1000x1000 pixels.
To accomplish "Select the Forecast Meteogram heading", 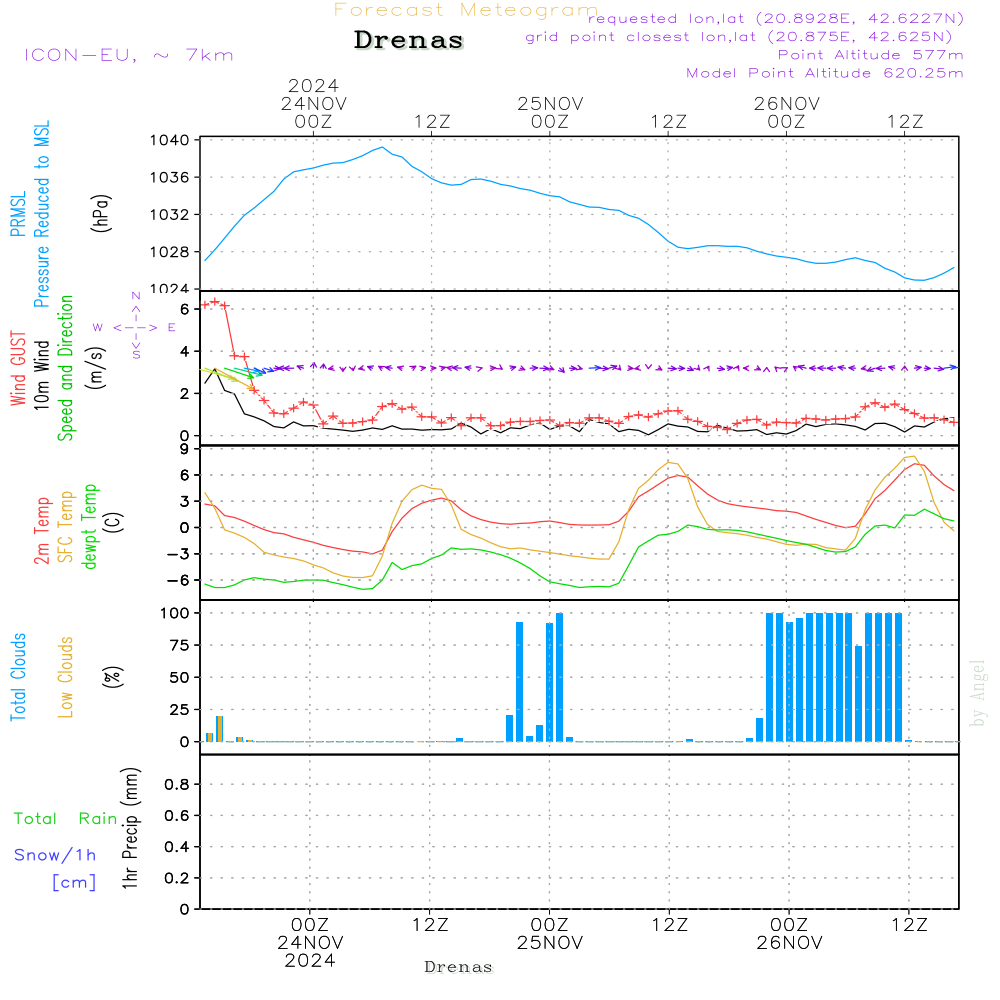I will [x=465, y=10].
